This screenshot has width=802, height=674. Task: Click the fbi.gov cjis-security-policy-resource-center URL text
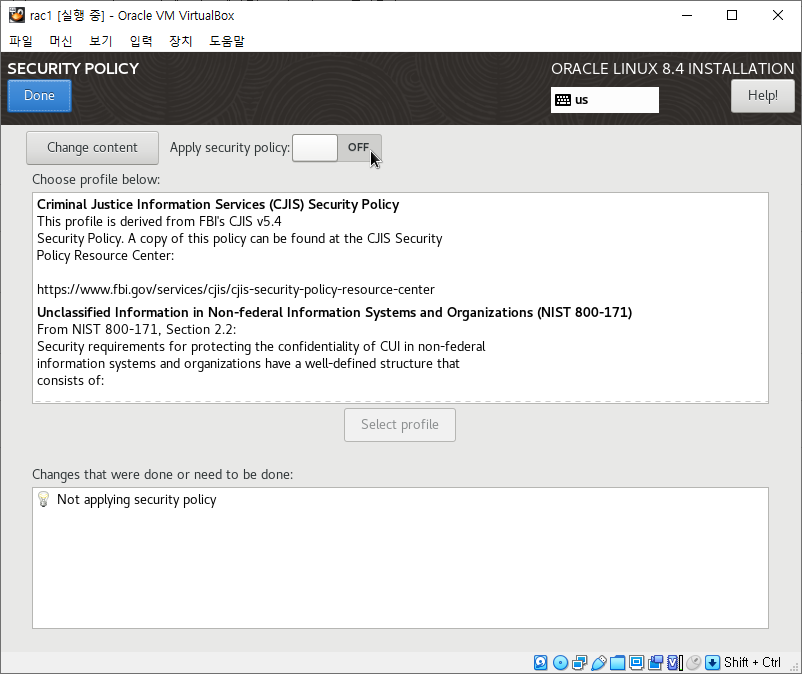tap(236, 289)
